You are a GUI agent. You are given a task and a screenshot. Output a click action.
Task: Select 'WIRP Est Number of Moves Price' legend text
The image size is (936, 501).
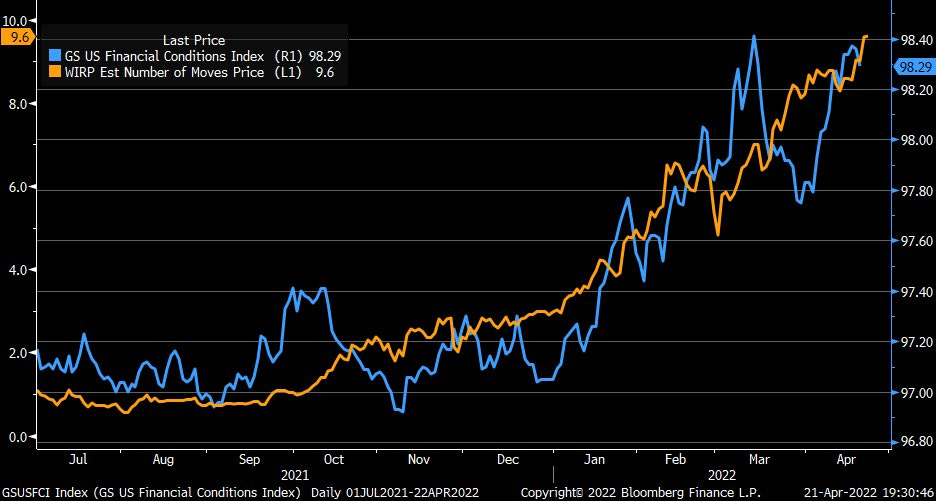pos(165,72)
